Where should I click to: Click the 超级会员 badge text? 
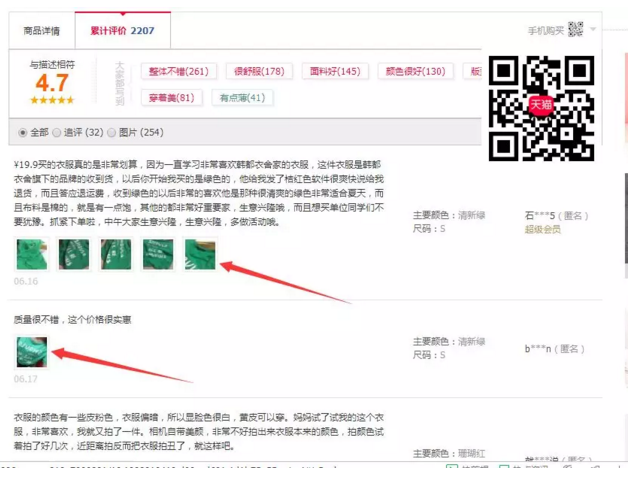tap(543, 229)
